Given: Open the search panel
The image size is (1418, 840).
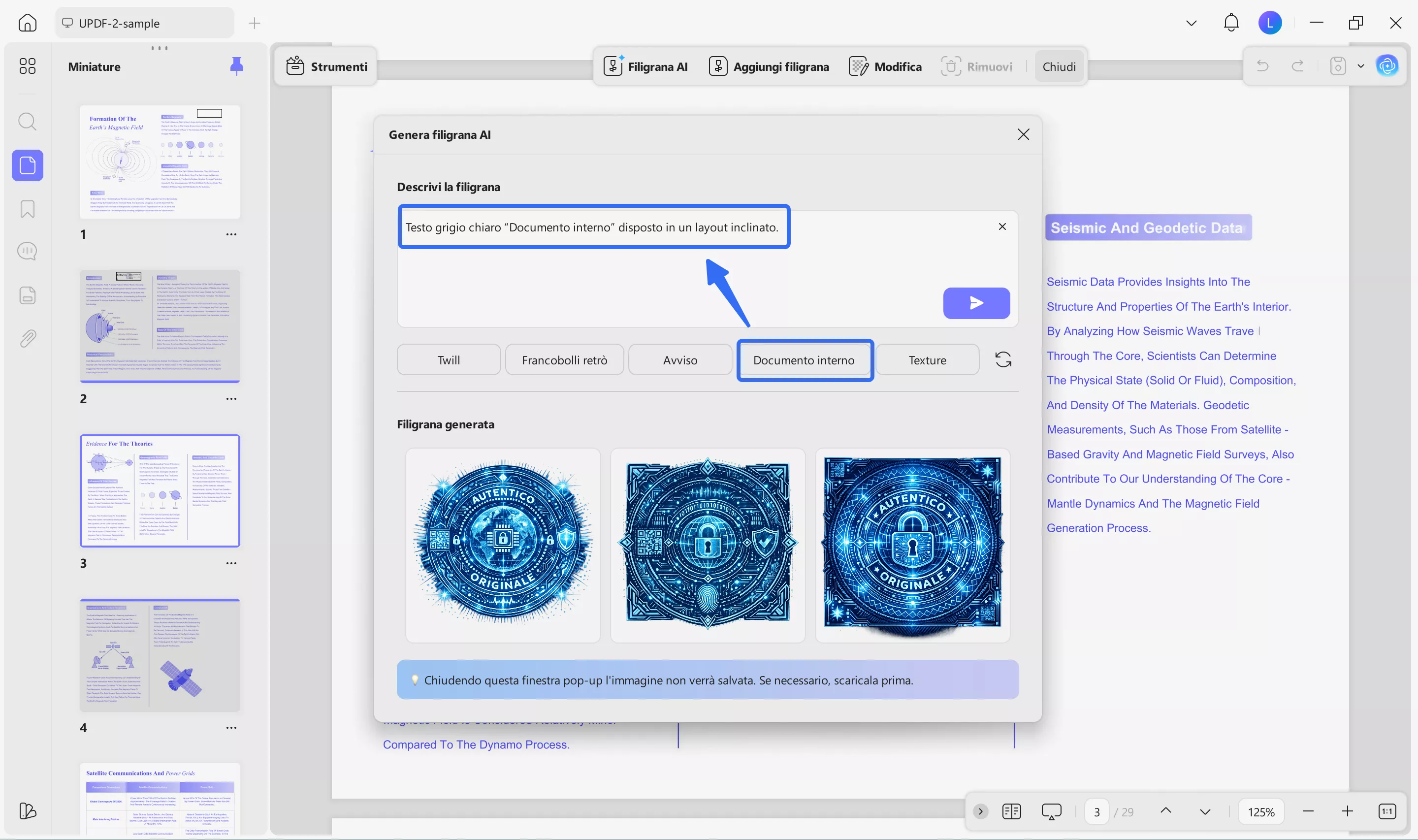Looking at the screenshot, I should point(27,121).
